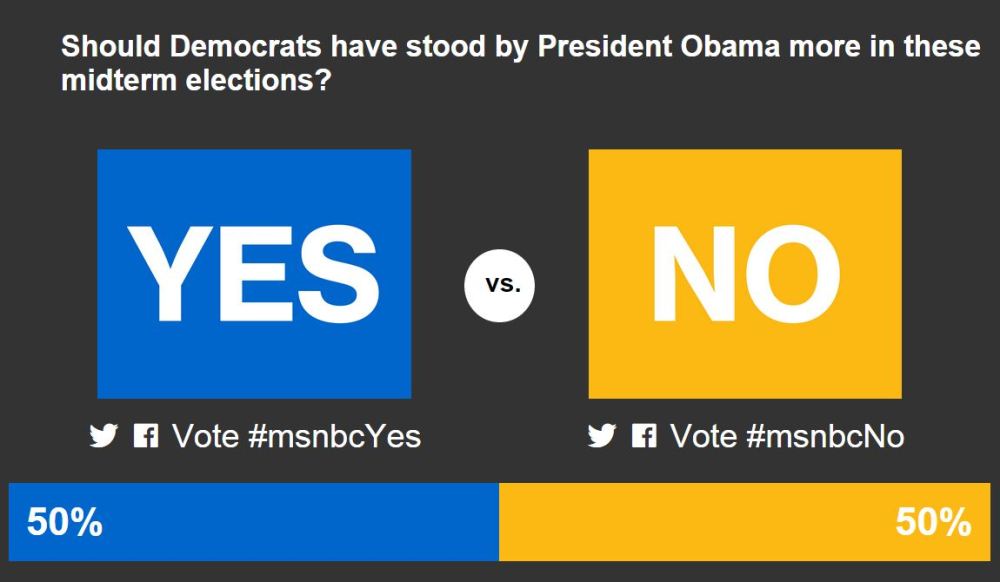
Task: Click the midpoint where blue and yellow bars meet
Action: [499, 522]
